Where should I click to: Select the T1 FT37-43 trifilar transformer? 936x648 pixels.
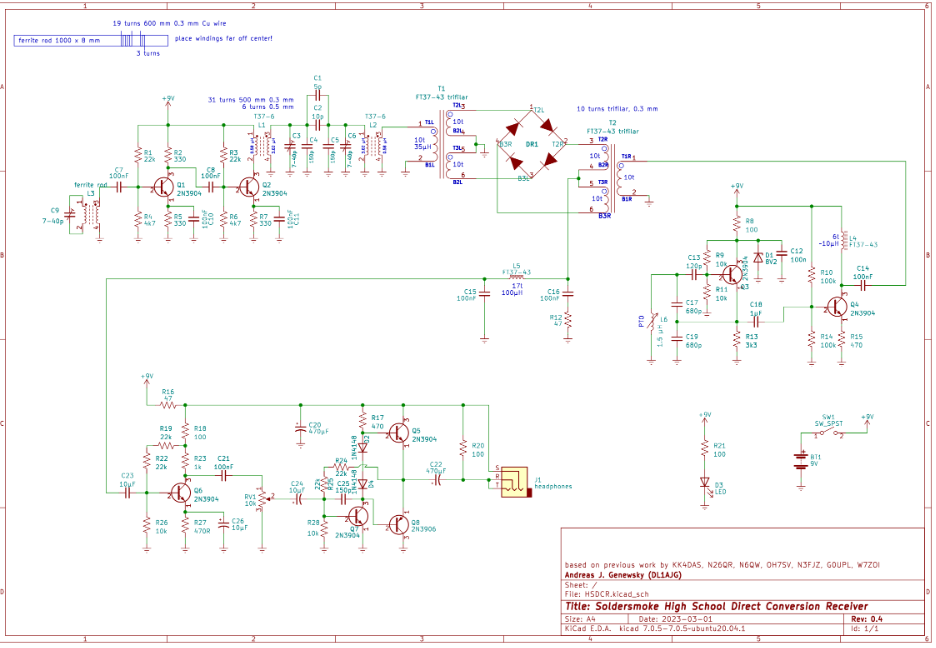(x=444, y=143)
